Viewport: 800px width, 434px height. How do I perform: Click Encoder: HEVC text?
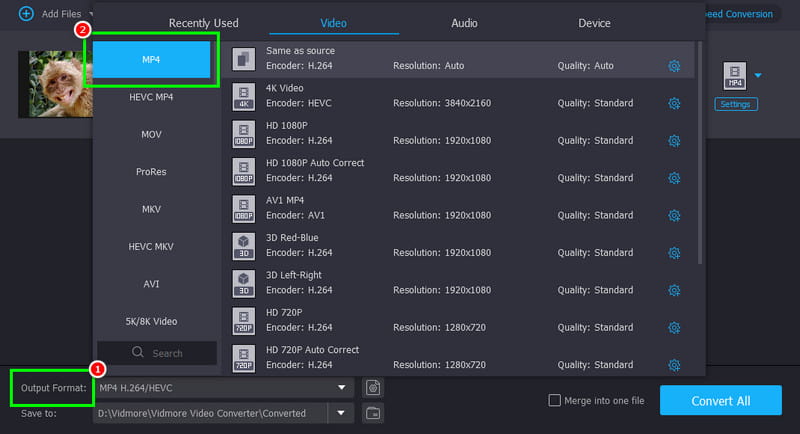coord(298,103)
